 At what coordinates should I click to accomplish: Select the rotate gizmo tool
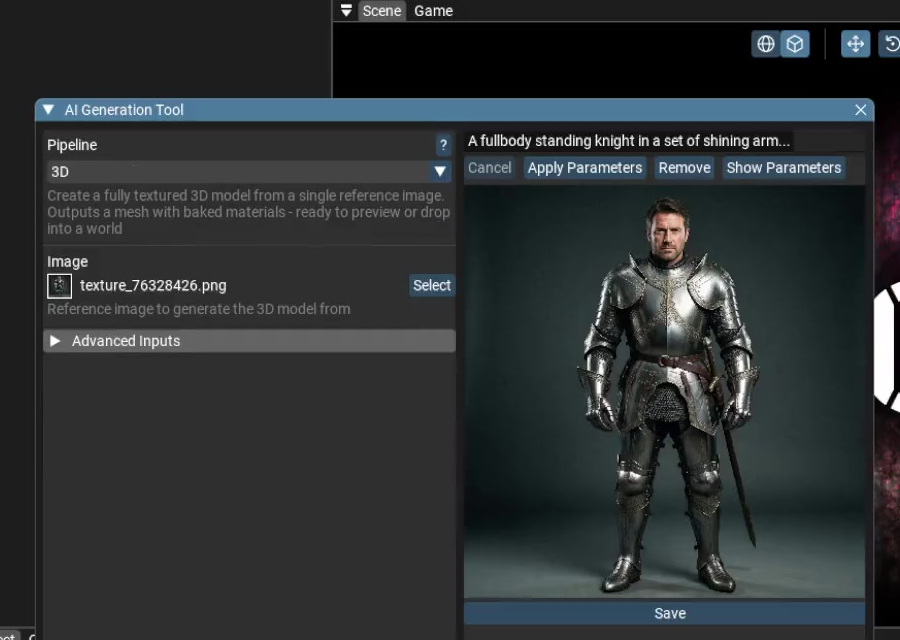(891, 44)
